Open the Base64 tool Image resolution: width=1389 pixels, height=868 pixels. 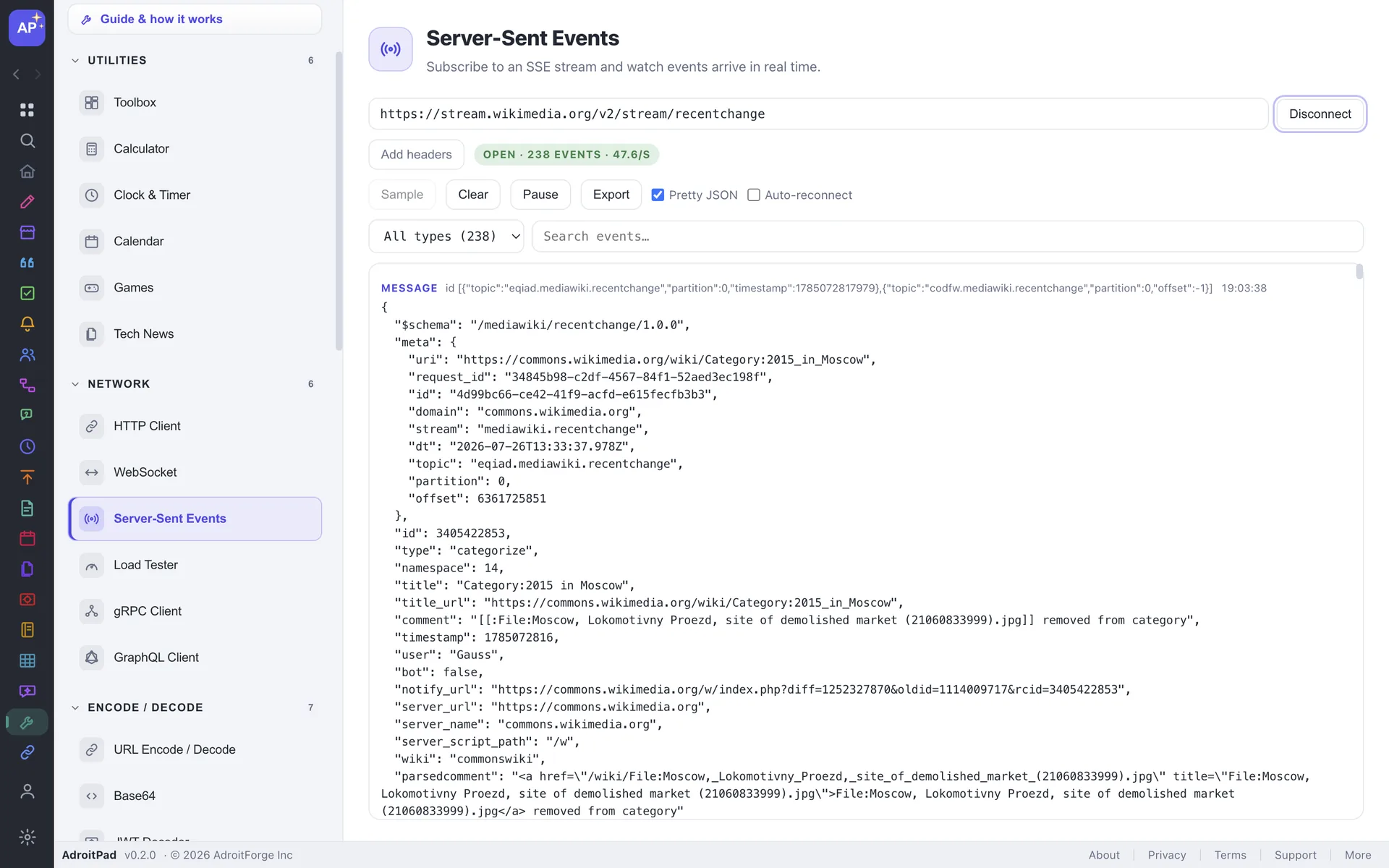pos(195,796)
